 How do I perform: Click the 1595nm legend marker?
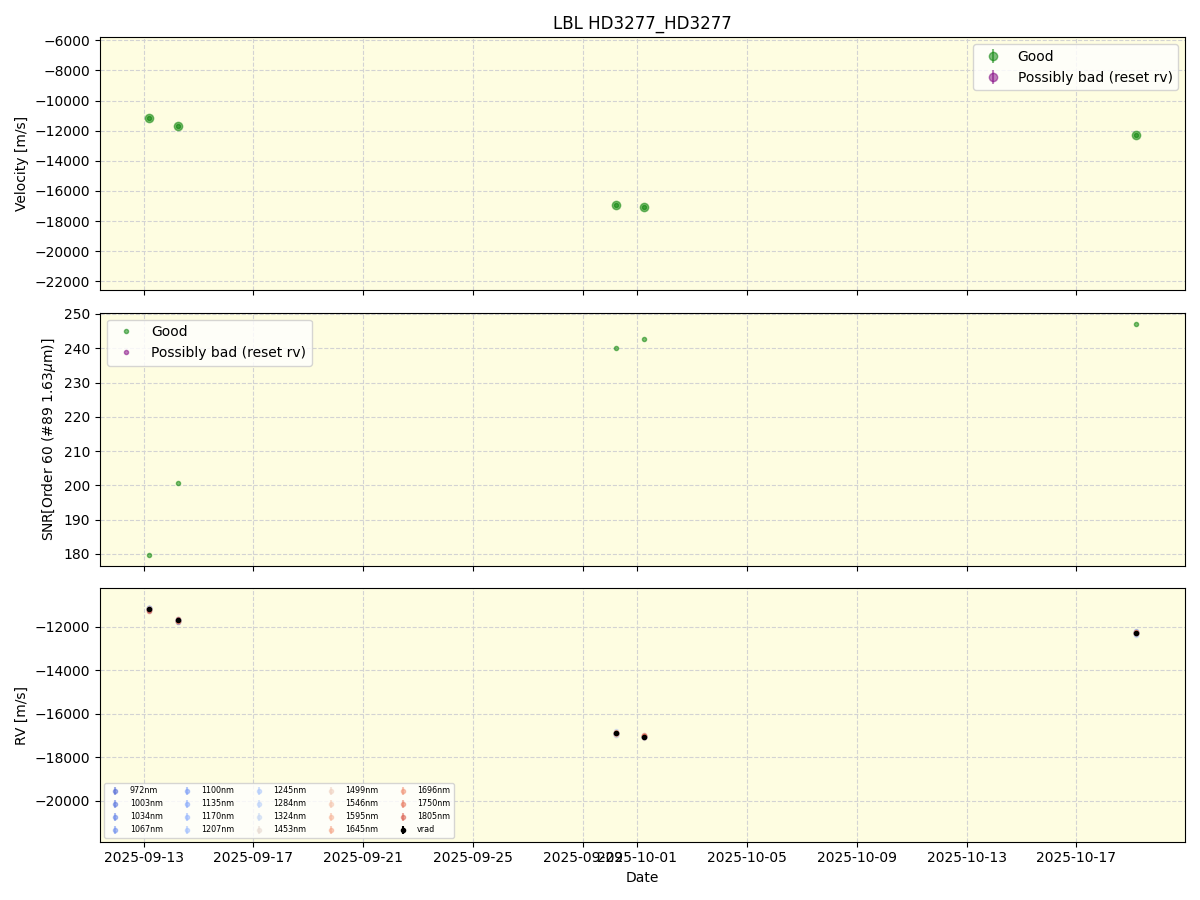[x=331, y=817]
